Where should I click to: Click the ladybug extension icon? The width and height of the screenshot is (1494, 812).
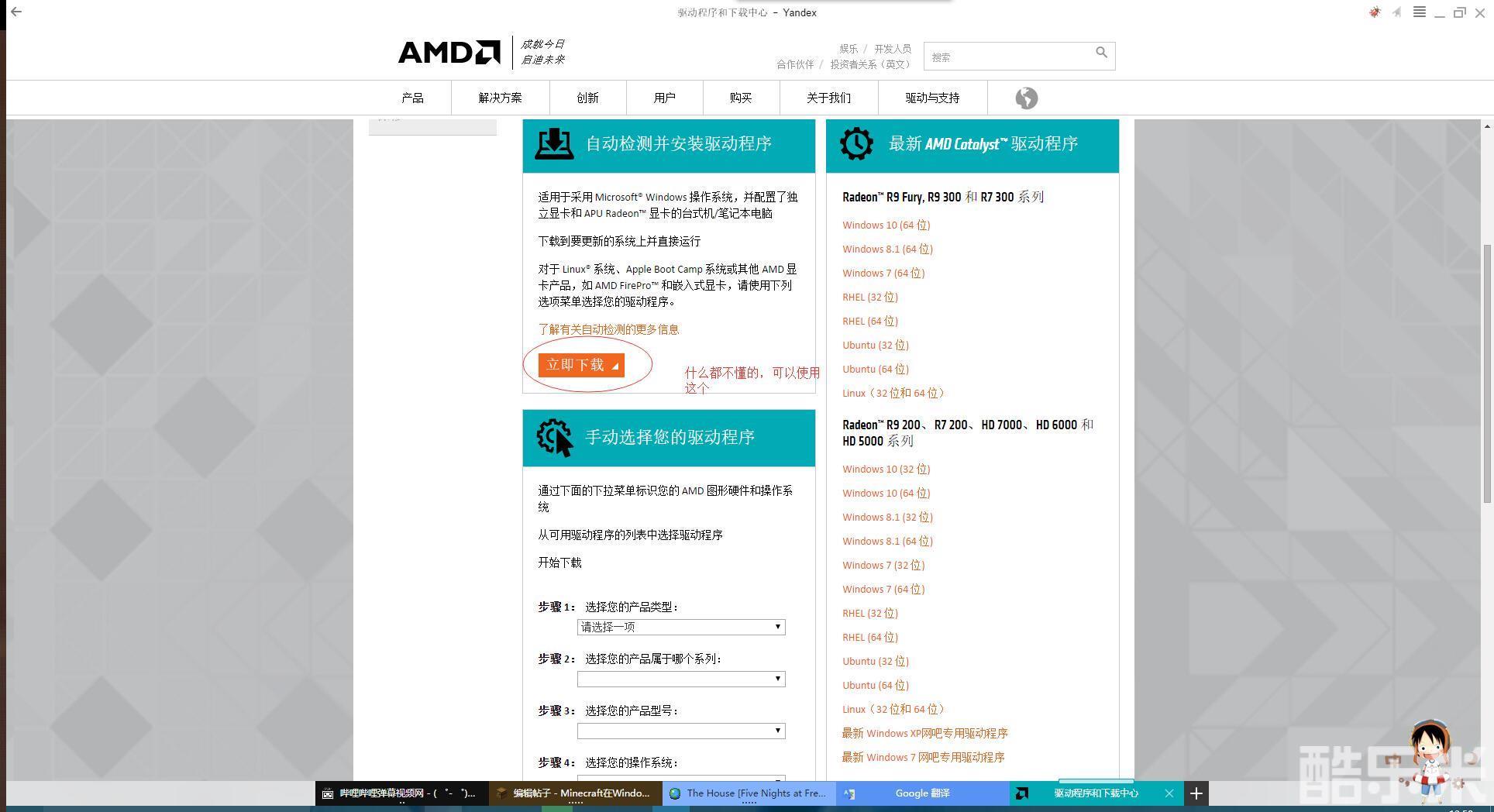(x=1375, y=12)
